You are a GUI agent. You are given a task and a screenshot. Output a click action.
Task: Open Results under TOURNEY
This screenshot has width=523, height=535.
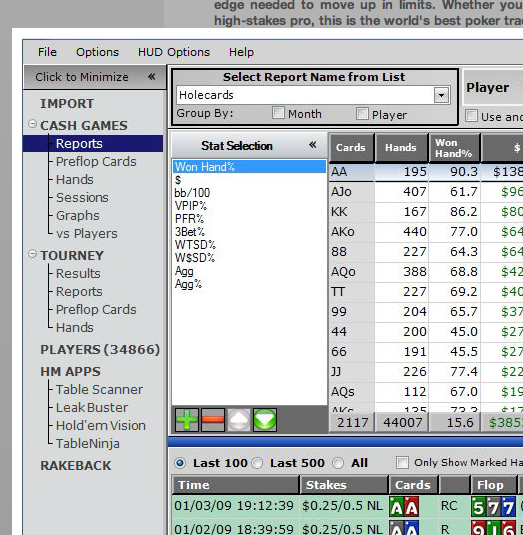tap(78, 274)
